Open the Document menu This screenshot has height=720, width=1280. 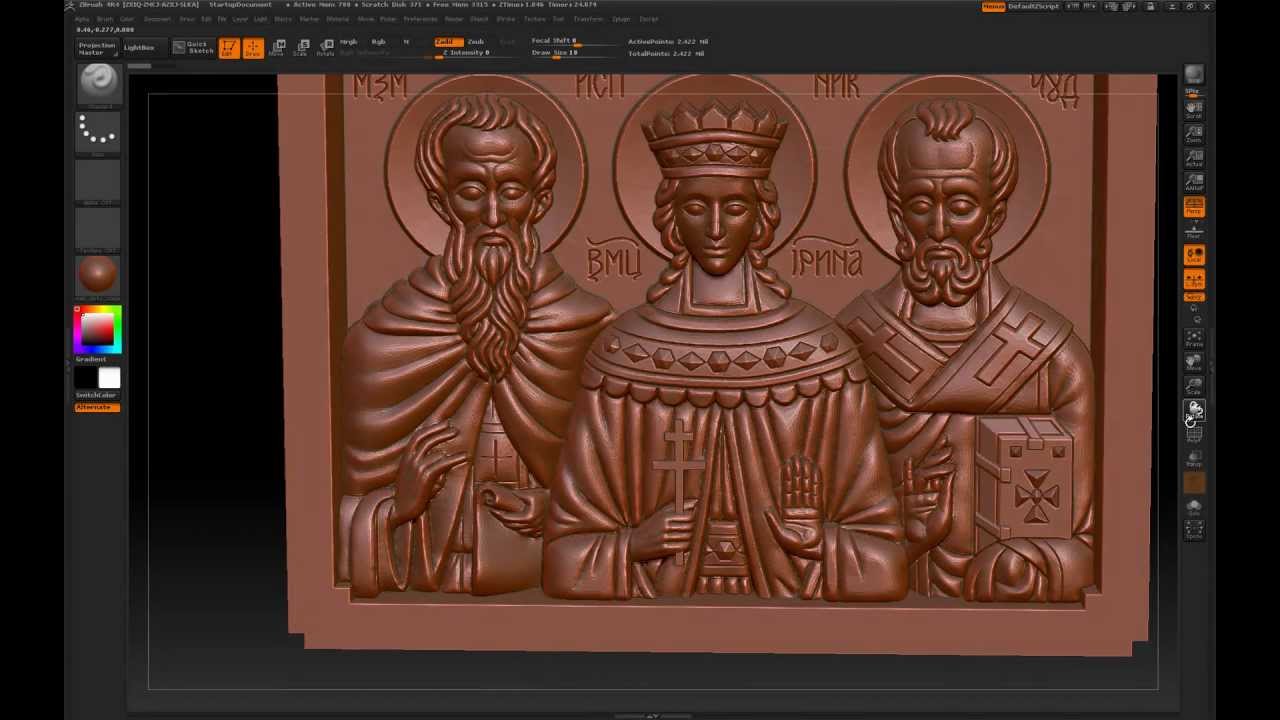click(157, 19)
